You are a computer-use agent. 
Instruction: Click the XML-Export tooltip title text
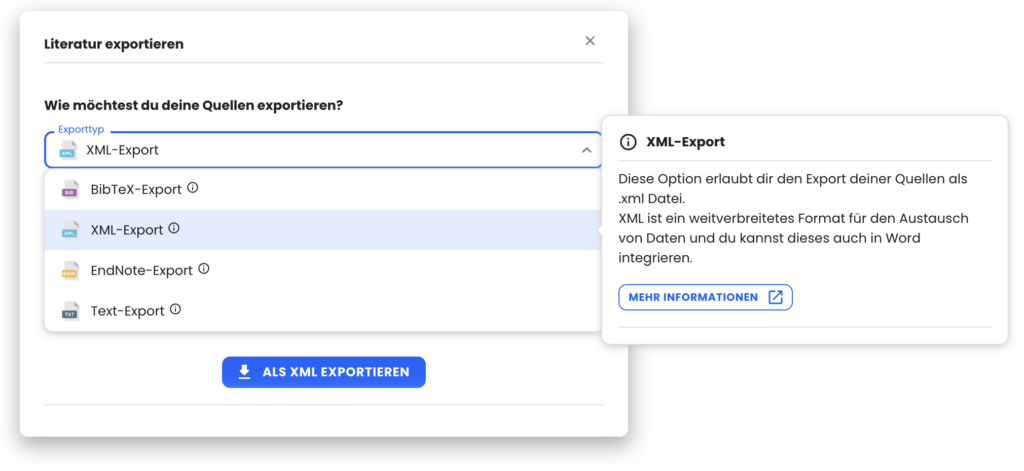pos(686,142)
